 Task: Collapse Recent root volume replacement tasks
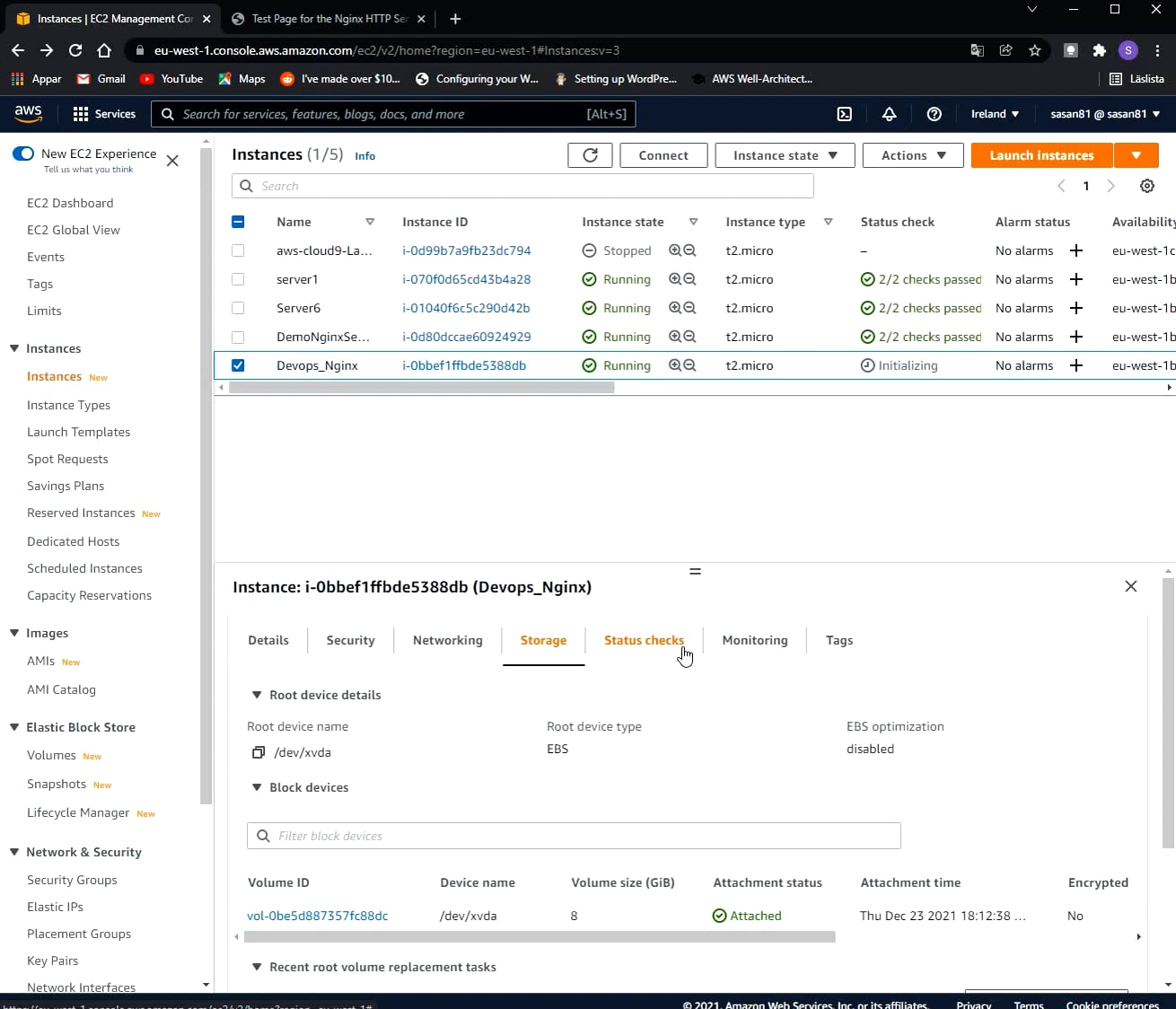point(257,967)
